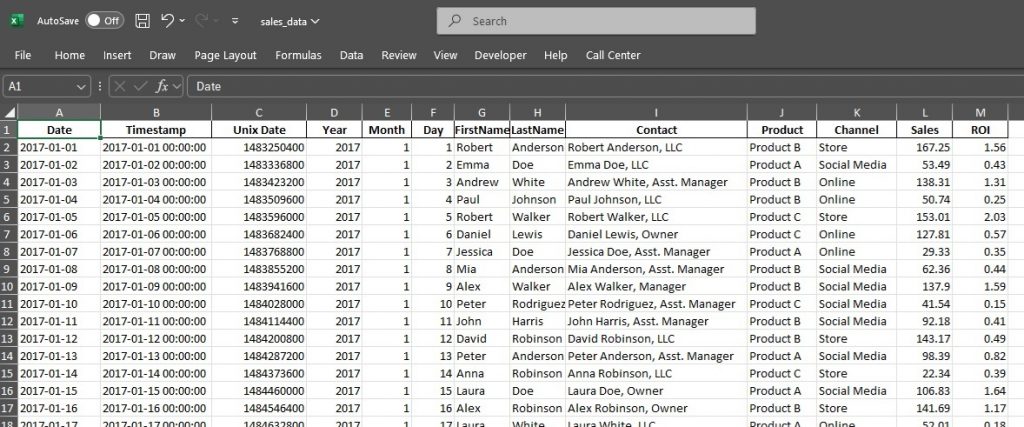
Task: Open the Formulas ribbon tab
Action: [298, 55]
